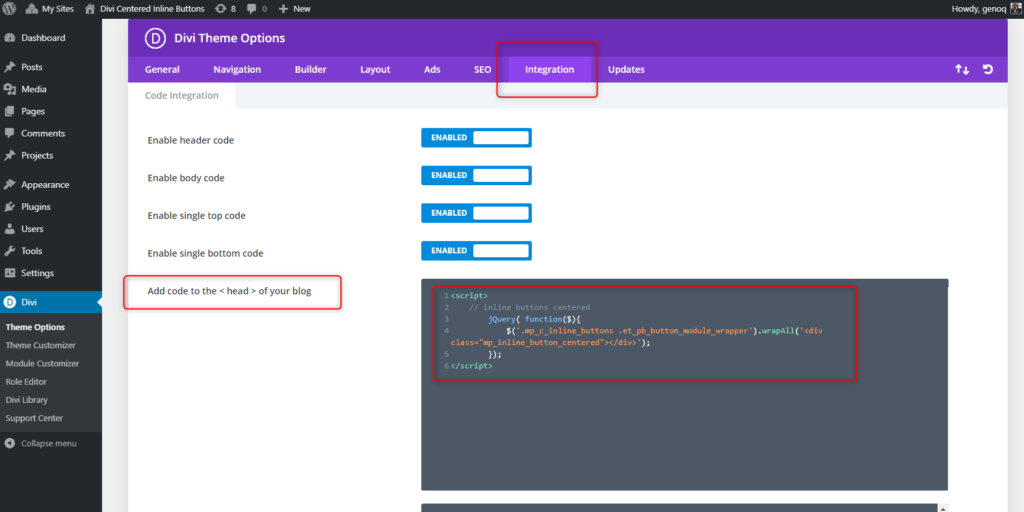
Task: Click the Posts pushpin icon
Action: 10,67
